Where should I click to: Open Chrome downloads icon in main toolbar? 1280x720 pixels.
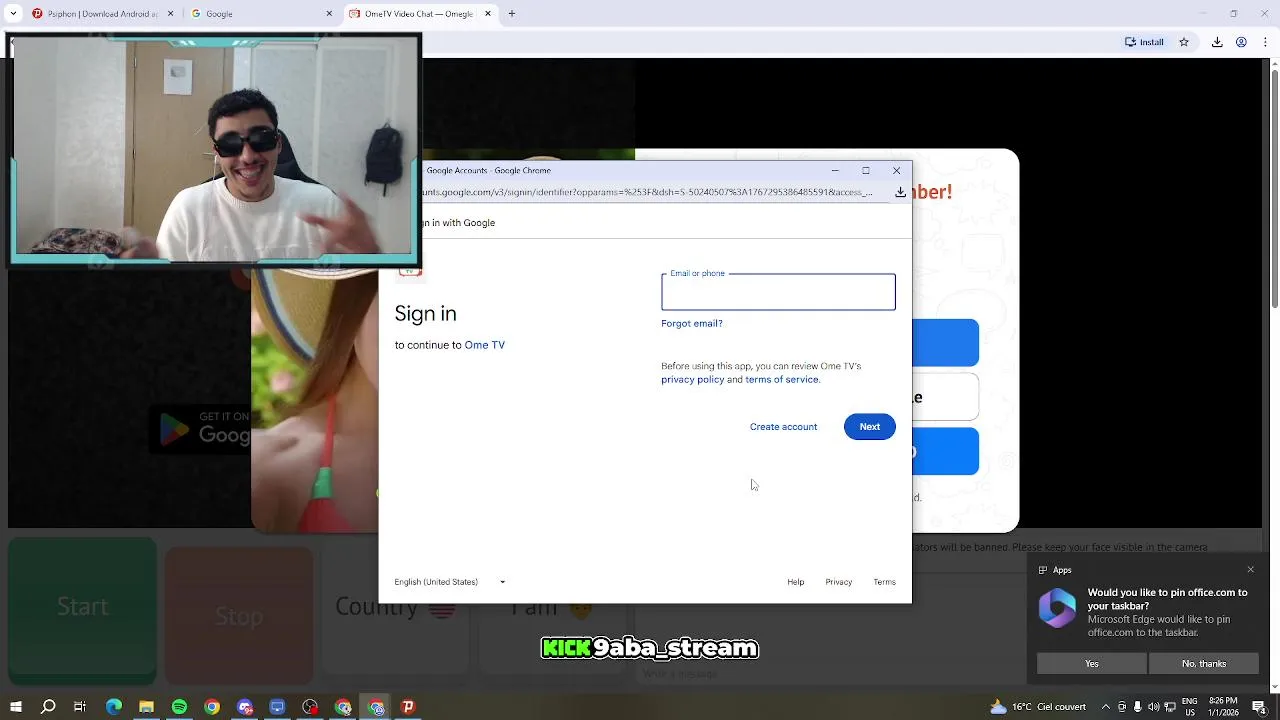(1217, 42)
